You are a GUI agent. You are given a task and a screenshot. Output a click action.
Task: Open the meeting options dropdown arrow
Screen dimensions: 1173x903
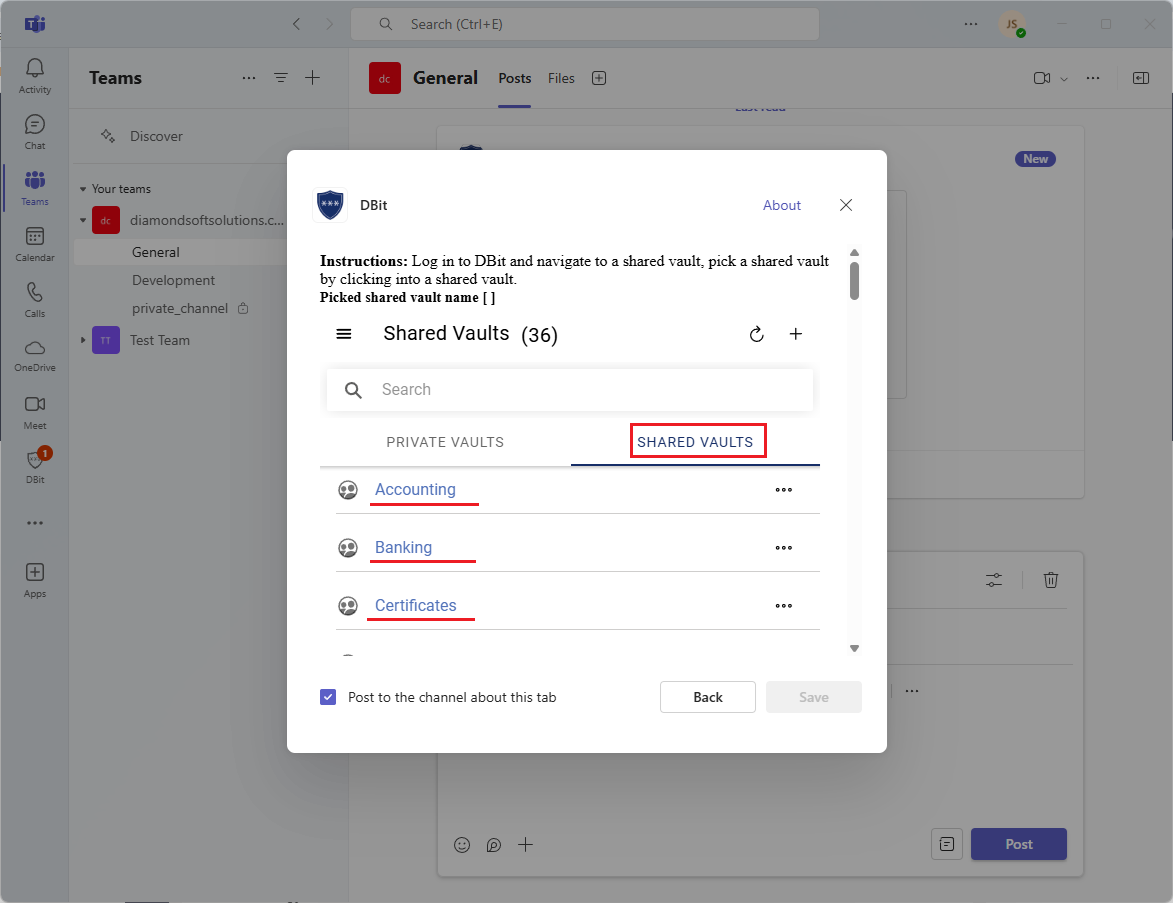tap(1064, 79)
